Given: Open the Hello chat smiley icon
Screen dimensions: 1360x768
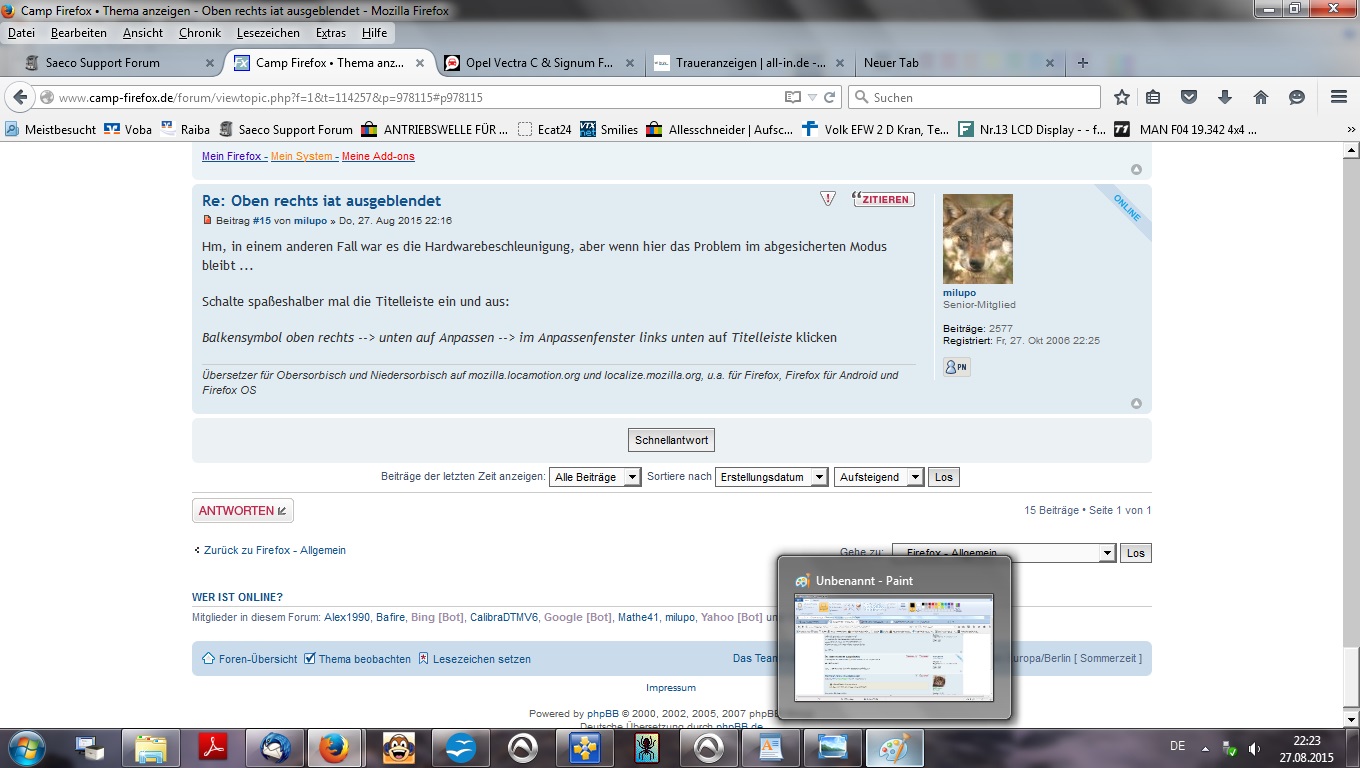Looking at the screenshot, I should (1297, 97).
